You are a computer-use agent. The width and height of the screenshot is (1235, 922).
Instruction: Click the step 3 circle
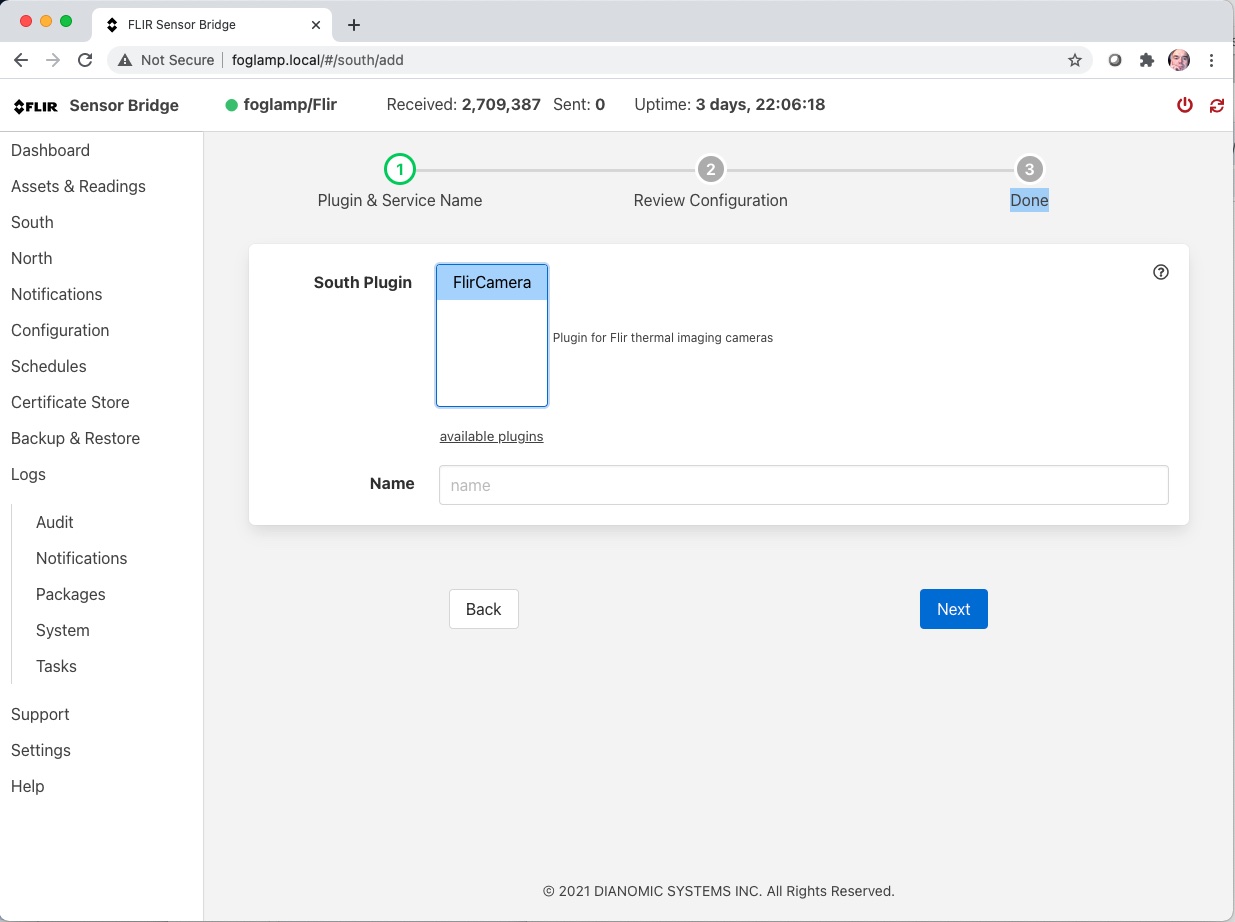1029,169
